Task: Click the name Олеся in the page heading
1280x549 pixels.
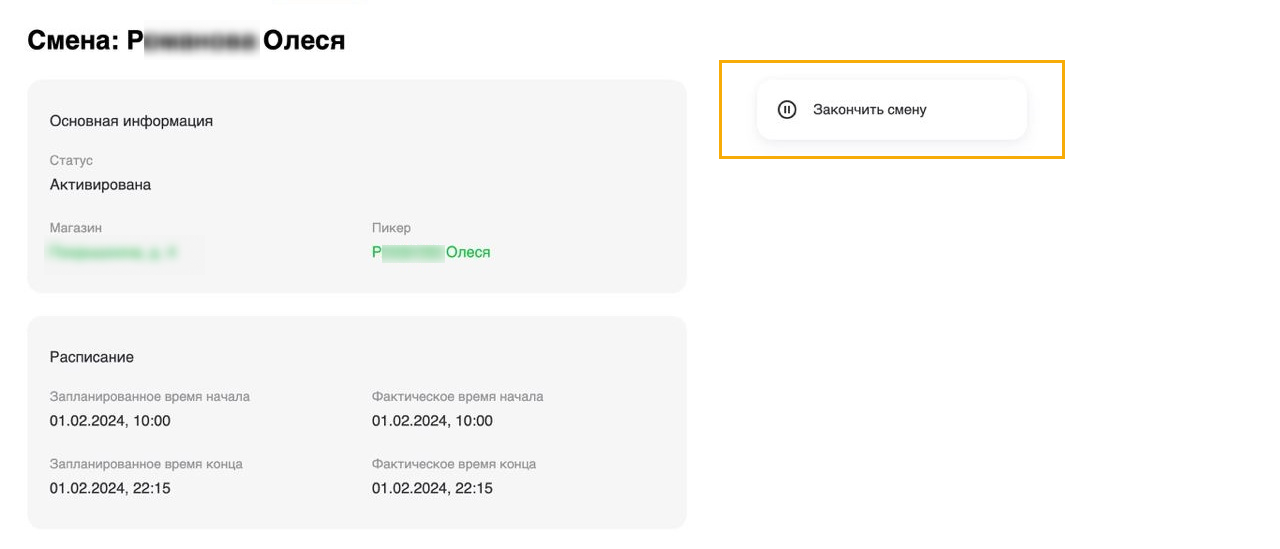Action: [x=304, y=41]
